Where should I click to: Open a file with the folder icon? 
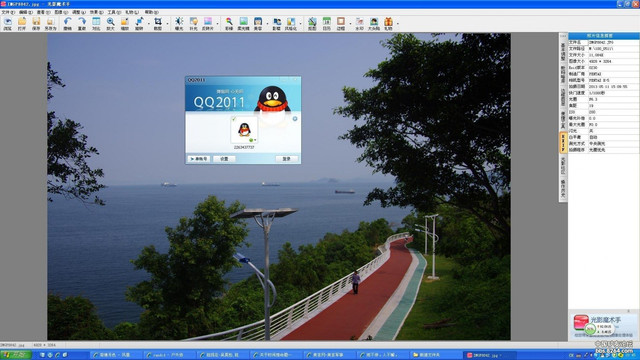22,24
